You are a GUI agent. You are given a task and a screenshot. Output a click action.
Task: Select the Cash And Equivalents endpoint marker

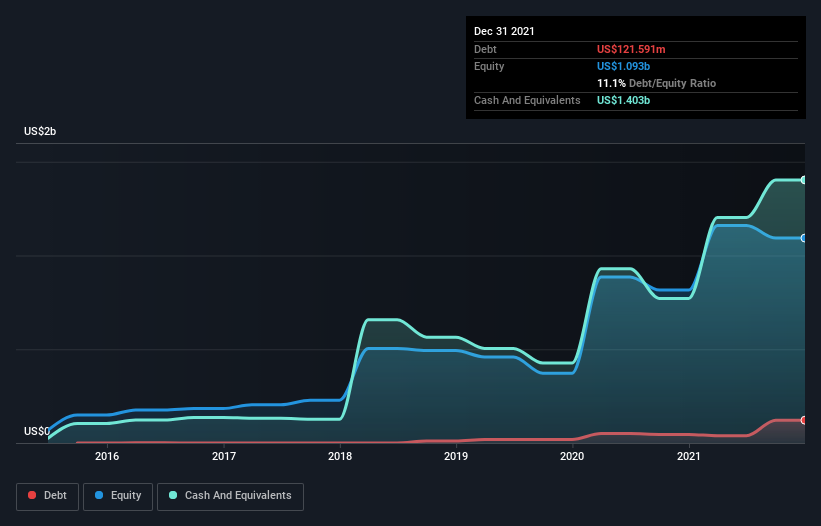click(x=804, y=180)
